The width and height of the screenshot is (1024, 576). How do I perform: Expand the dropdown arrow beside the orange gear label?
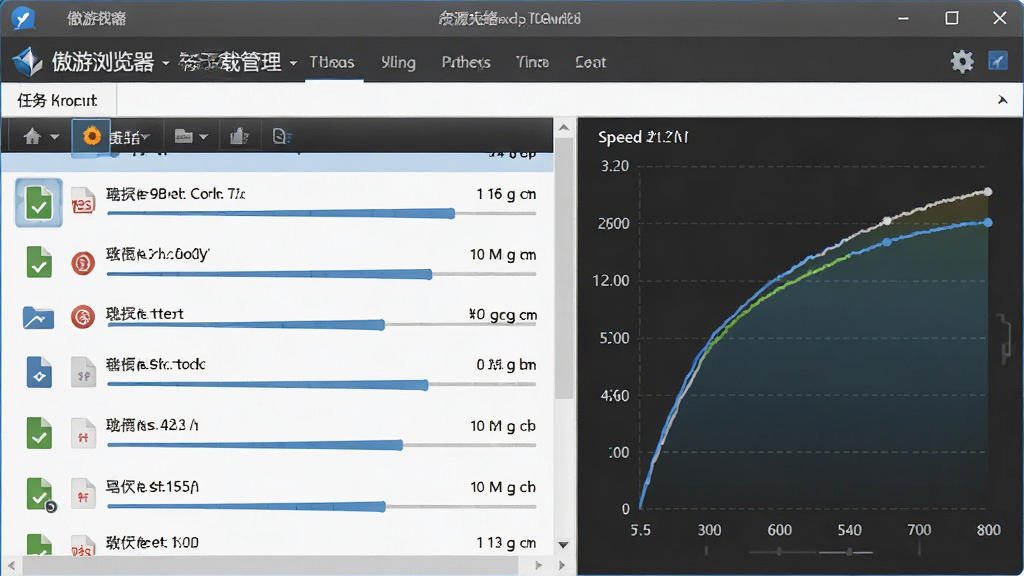pos(146,137)
